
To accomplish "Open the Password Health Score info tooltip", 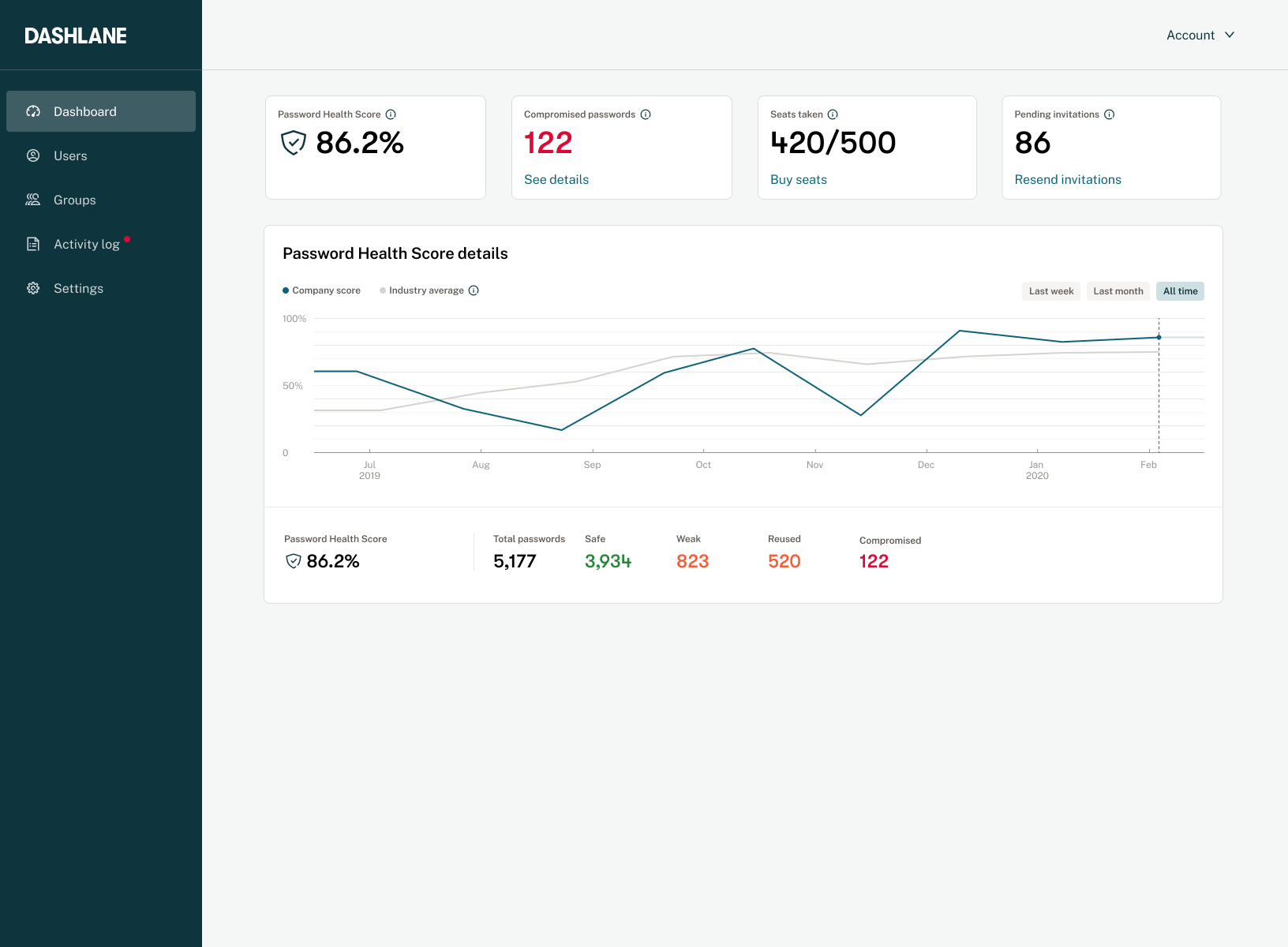I will 391,114.
